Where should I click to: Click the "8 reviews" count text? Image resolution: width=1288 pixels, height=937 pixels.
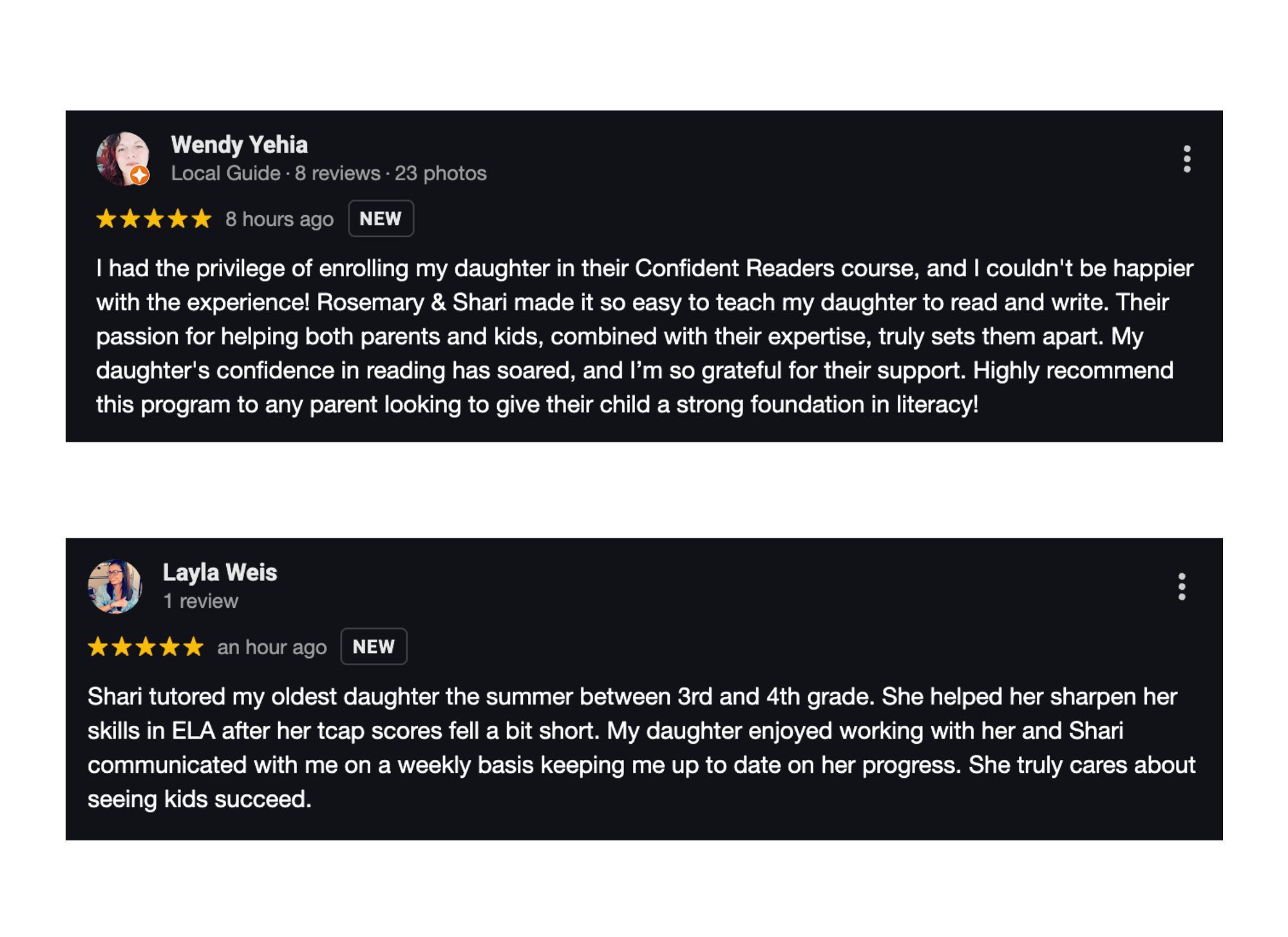pyautogui.click(x=337, y=173)
